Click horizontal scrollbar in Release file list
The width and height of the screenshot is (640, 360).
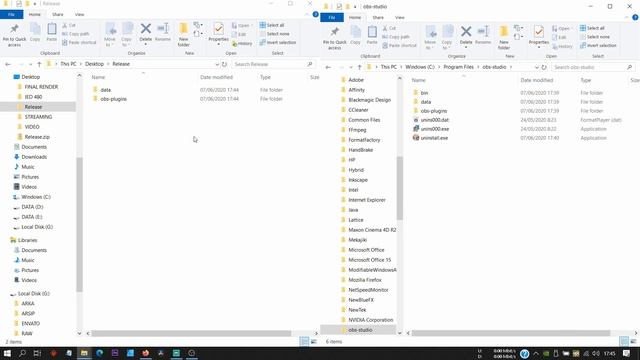(191, 333)
